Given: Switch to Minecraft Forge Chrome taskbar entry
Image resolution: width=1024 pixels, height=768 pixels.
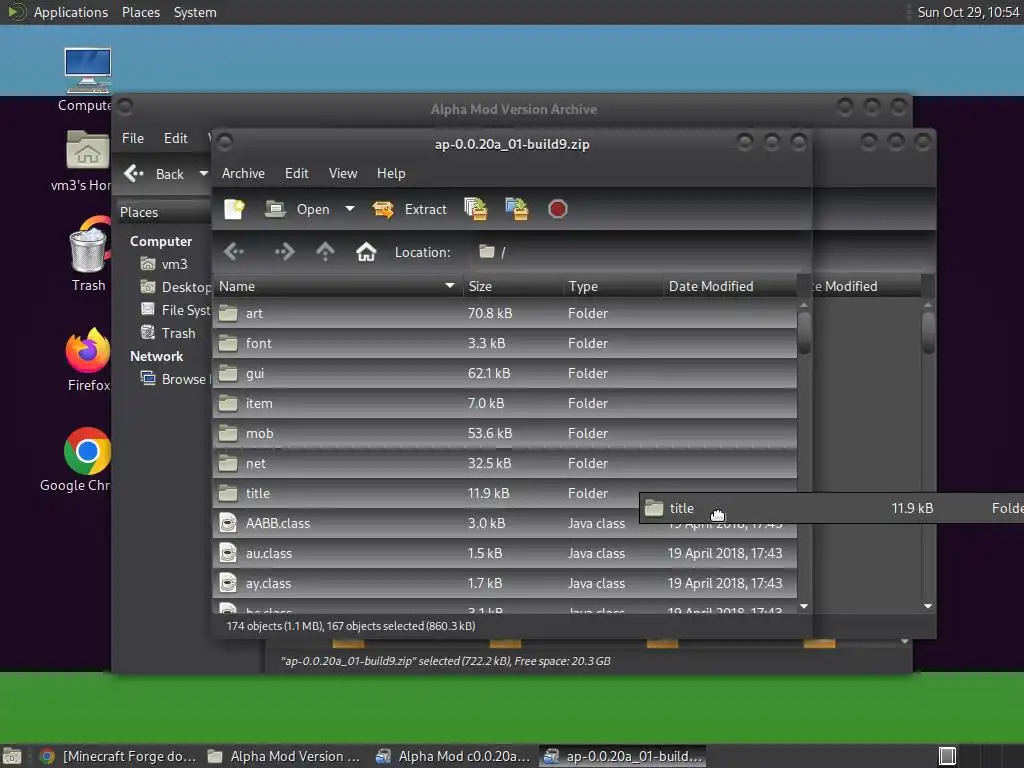Looking at the screenshot, I should [x=118, y=756].
